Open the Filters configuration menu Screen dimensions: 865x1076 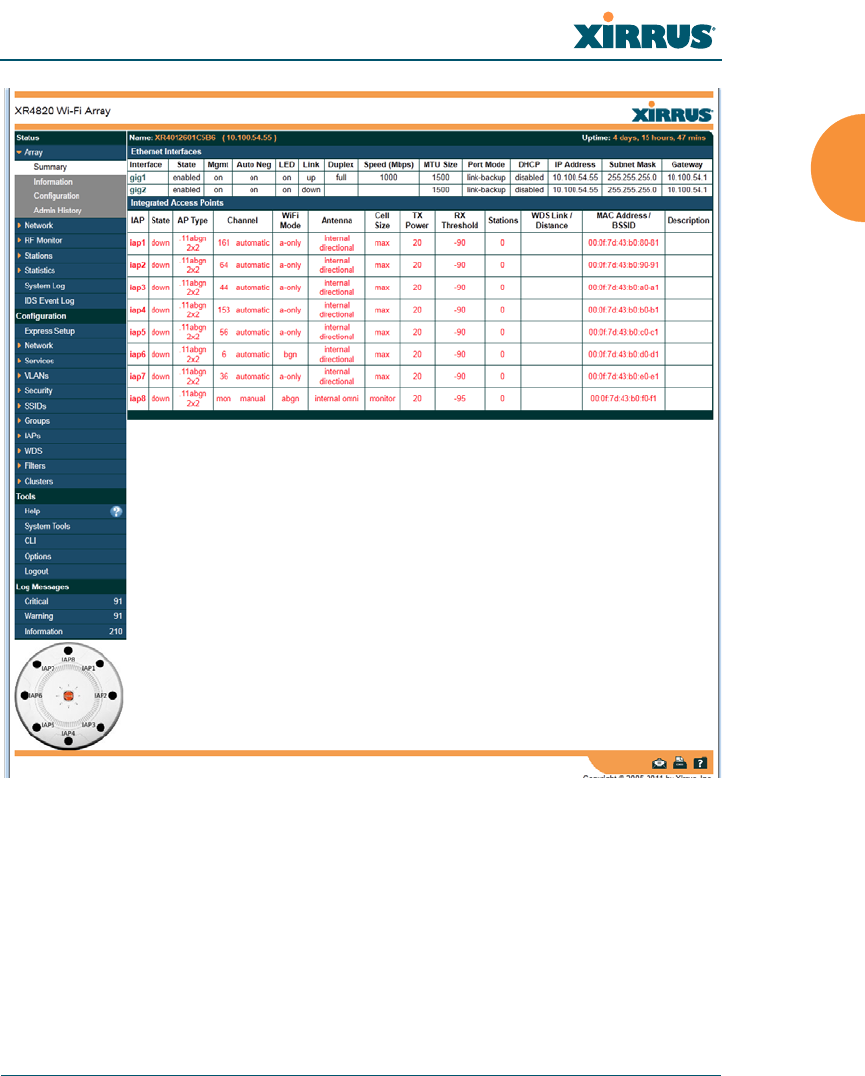35,466
